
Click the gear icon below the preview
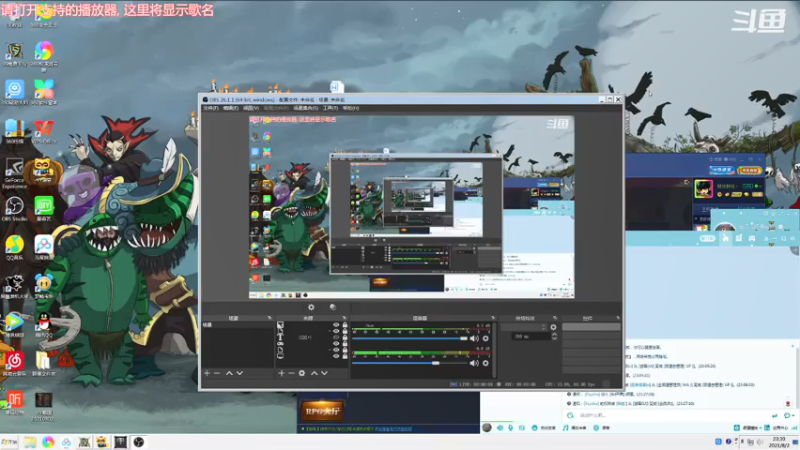click(311, 307)
